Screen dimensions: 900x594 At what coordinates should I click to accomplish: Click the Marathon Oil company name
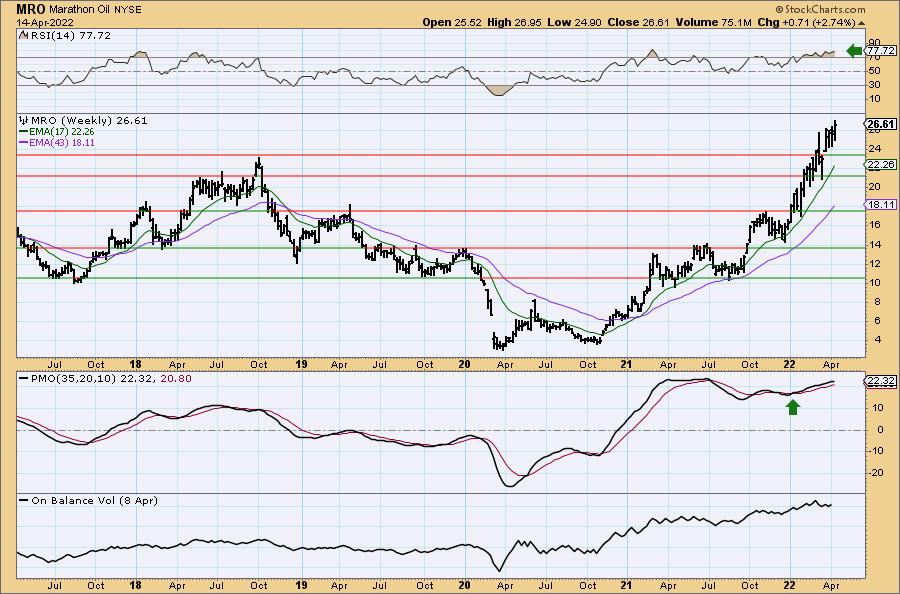click(82, 10)
